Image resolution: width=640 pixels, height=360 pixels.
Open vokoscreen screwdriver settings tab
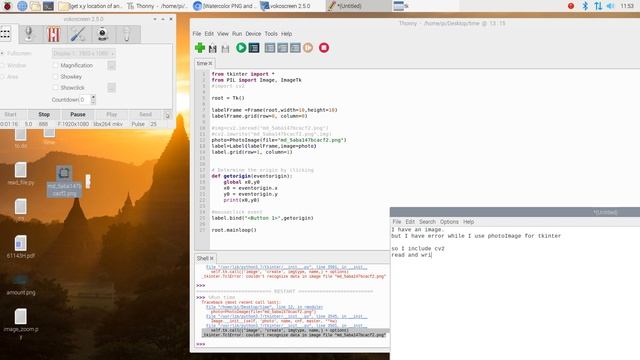point(78,34)
